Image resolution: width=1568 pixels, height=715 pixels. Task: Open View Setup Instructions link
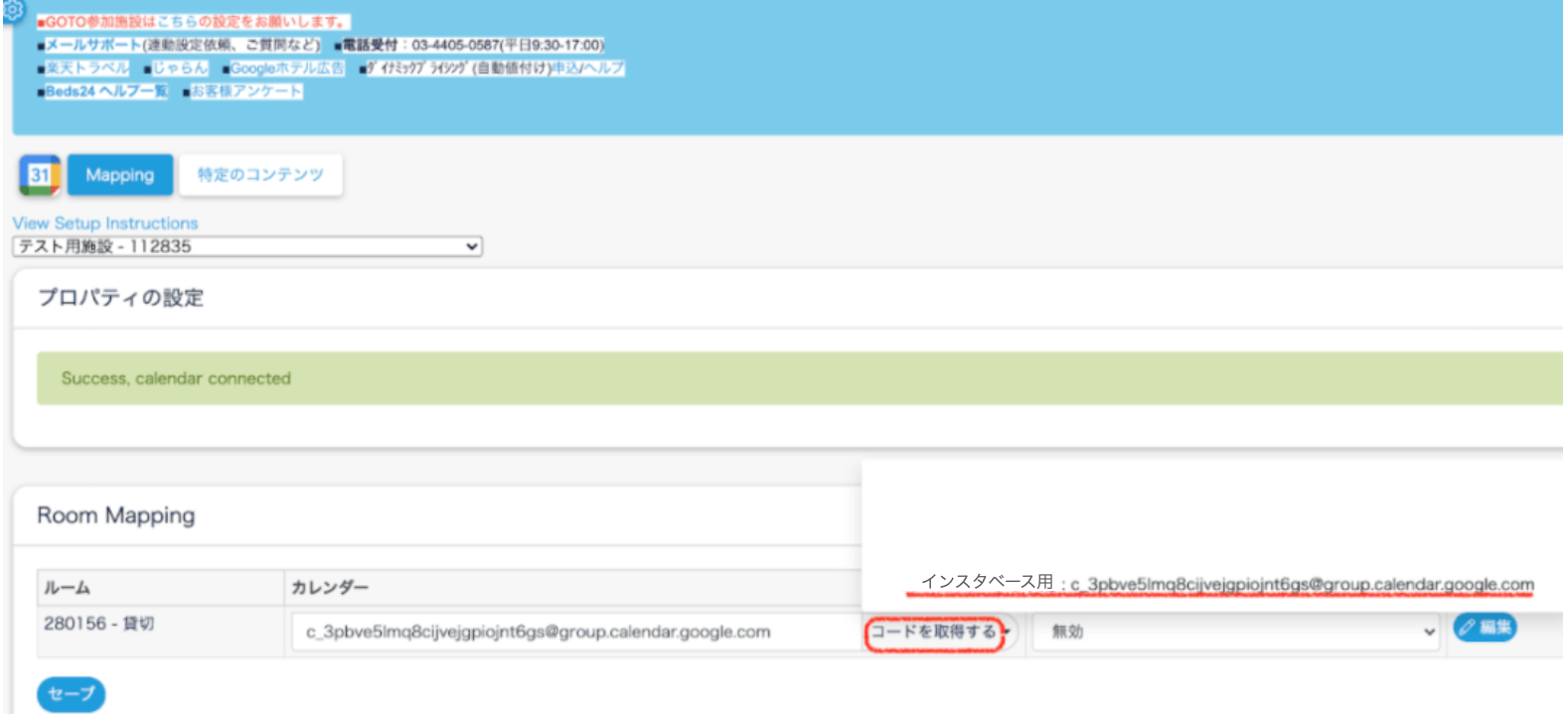(x=105, y=223)
